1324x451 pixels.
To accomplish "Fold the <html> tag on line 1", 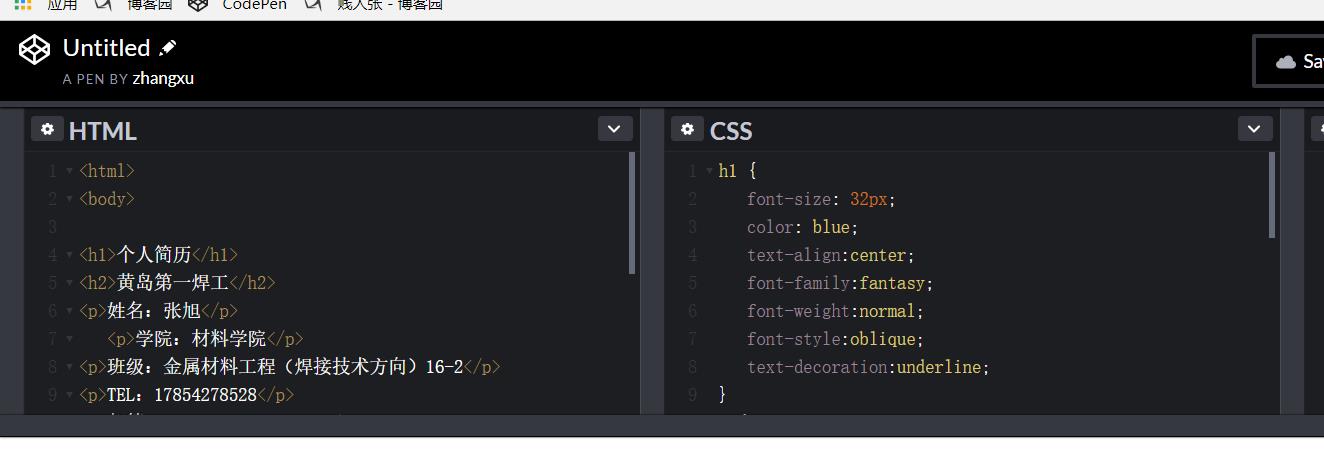I will tap(69, 171).
